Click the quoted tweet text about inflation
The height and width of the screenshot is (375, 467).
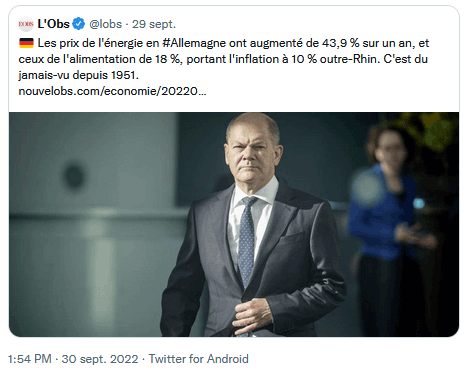click(x=224, y=59)
